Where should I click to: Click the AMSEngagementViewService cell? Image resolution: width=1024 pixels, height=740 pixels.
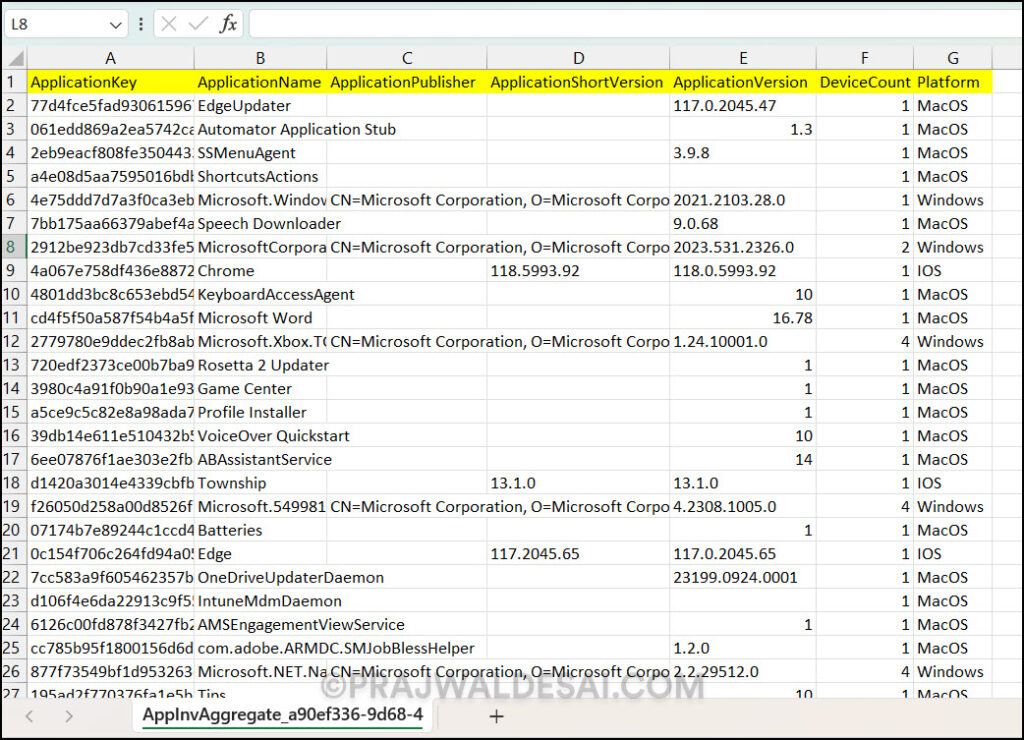click(x=260, y=625)
